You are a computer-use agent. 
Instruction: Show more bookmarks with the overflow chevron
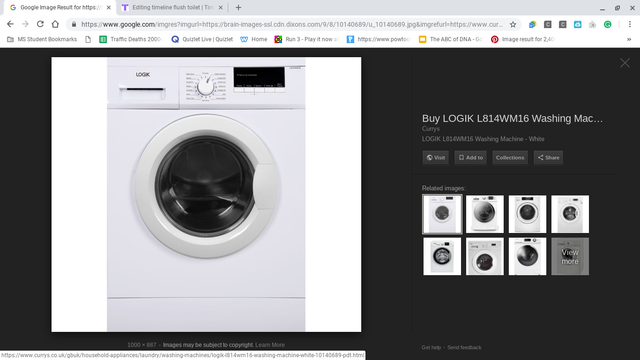(x=629, y=39)
